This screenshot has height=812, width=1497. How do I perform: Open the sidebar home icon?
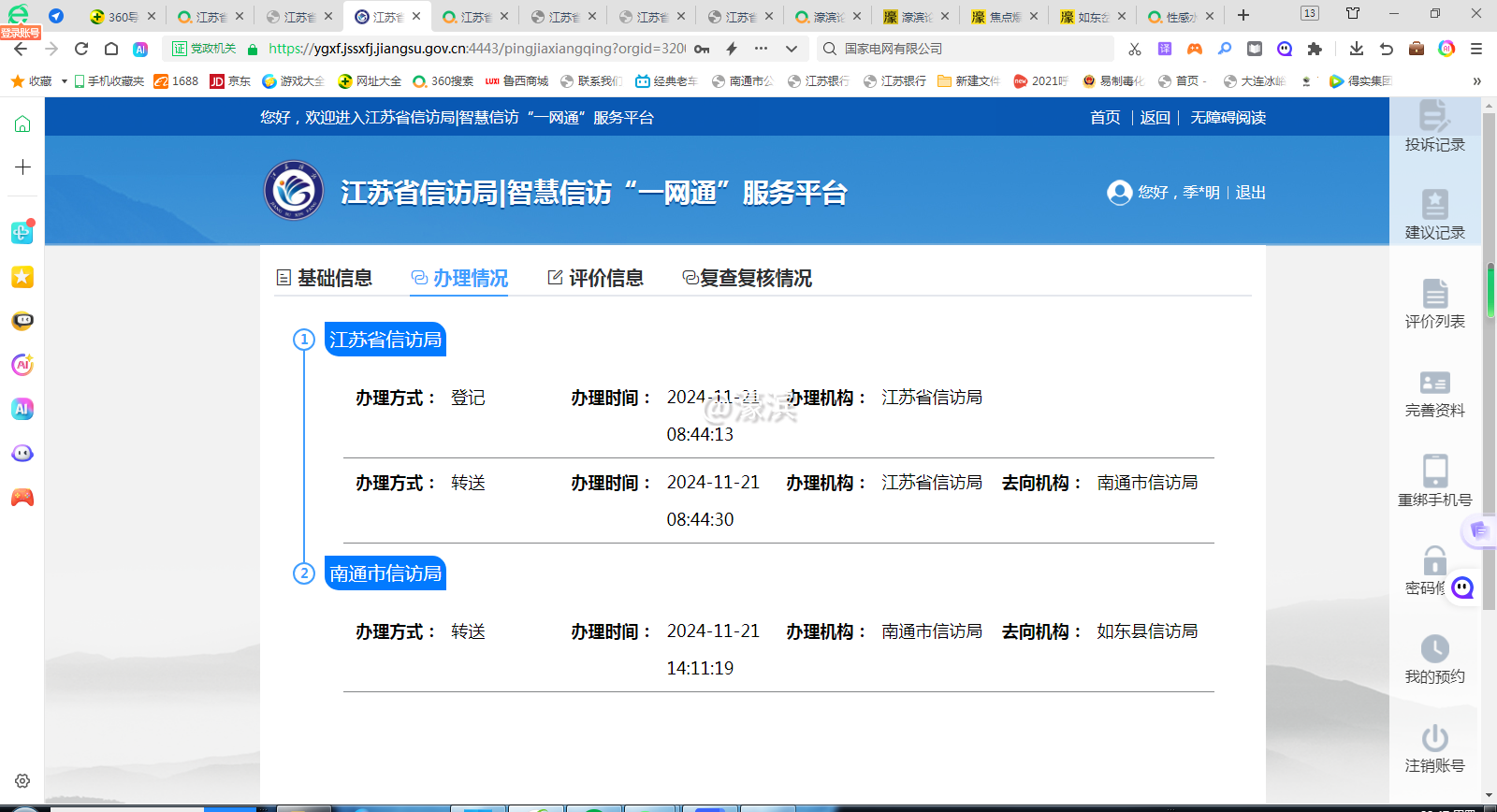22,123
